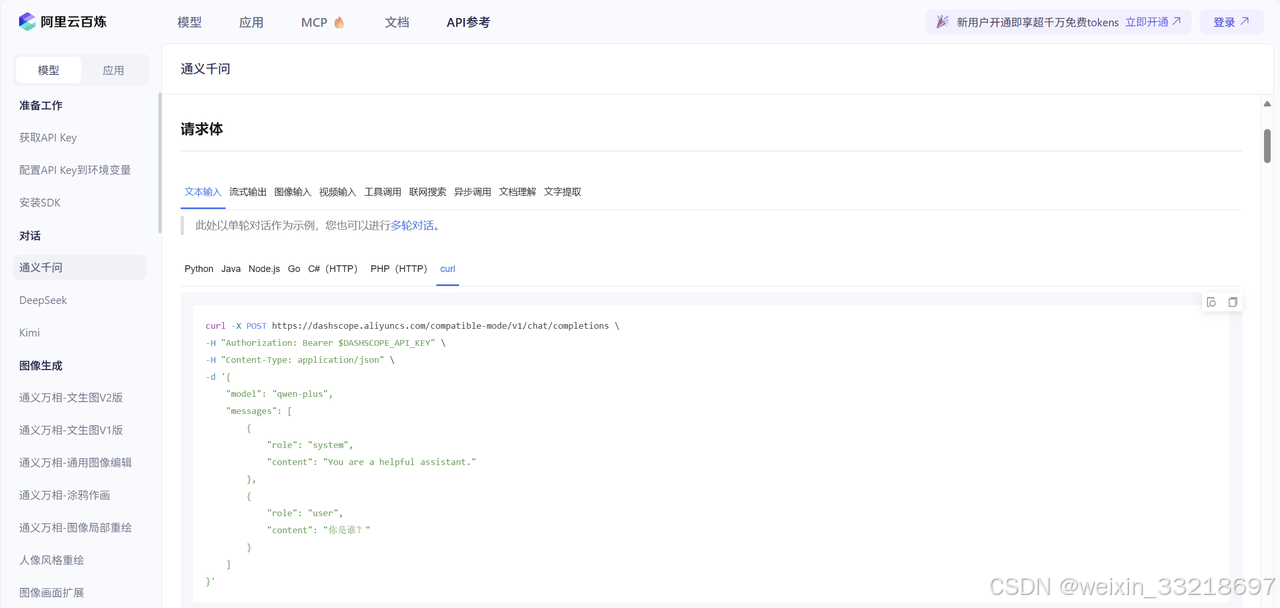This screenshot has height=608, width=1280.
Task: Switch code sample to Go
Action: tap(294, 269)
